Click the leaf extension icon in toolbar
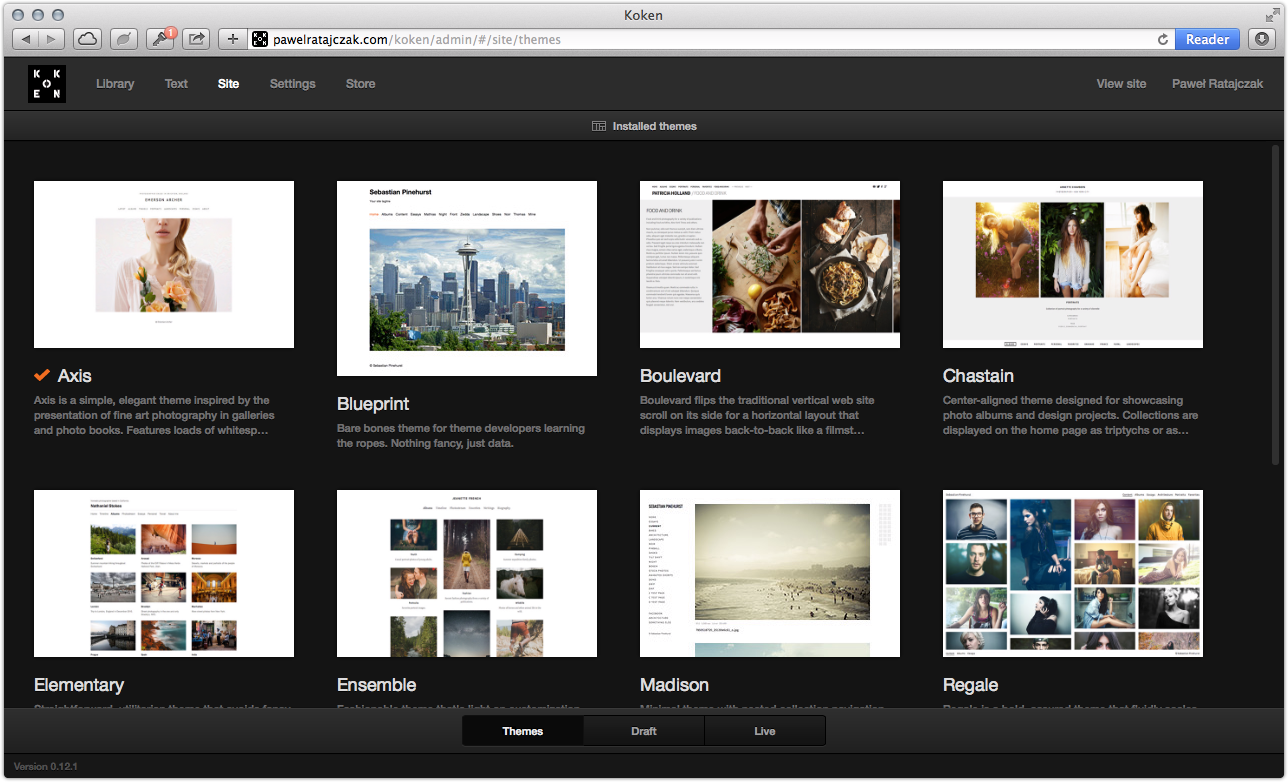The height and width of the screenshot is (782, 1288). pyautogui.click(x=124, y=39)
